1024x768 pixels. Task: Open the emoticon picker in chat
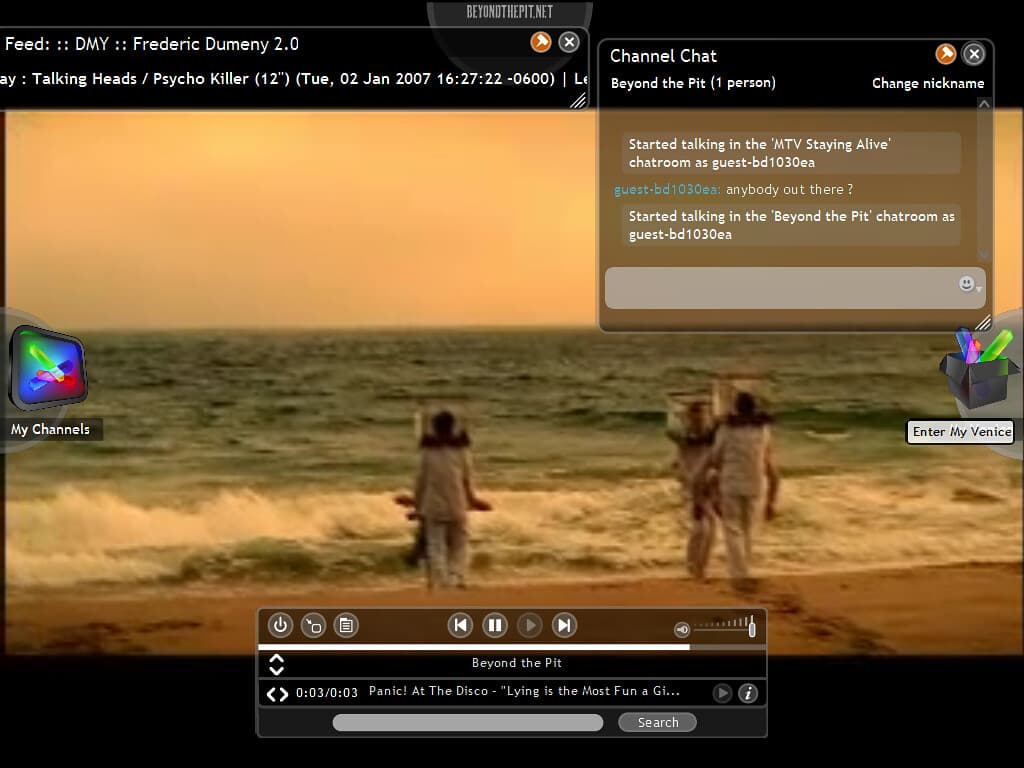tap(968, 283)
